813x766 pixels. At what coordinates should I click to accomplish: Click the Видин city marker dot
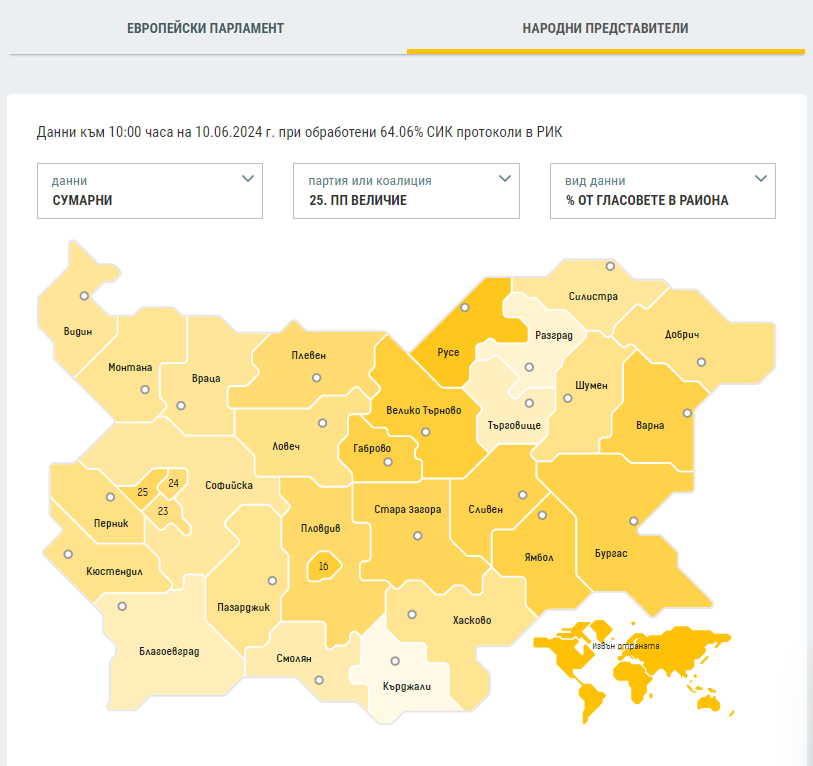[x=85, y=296]
